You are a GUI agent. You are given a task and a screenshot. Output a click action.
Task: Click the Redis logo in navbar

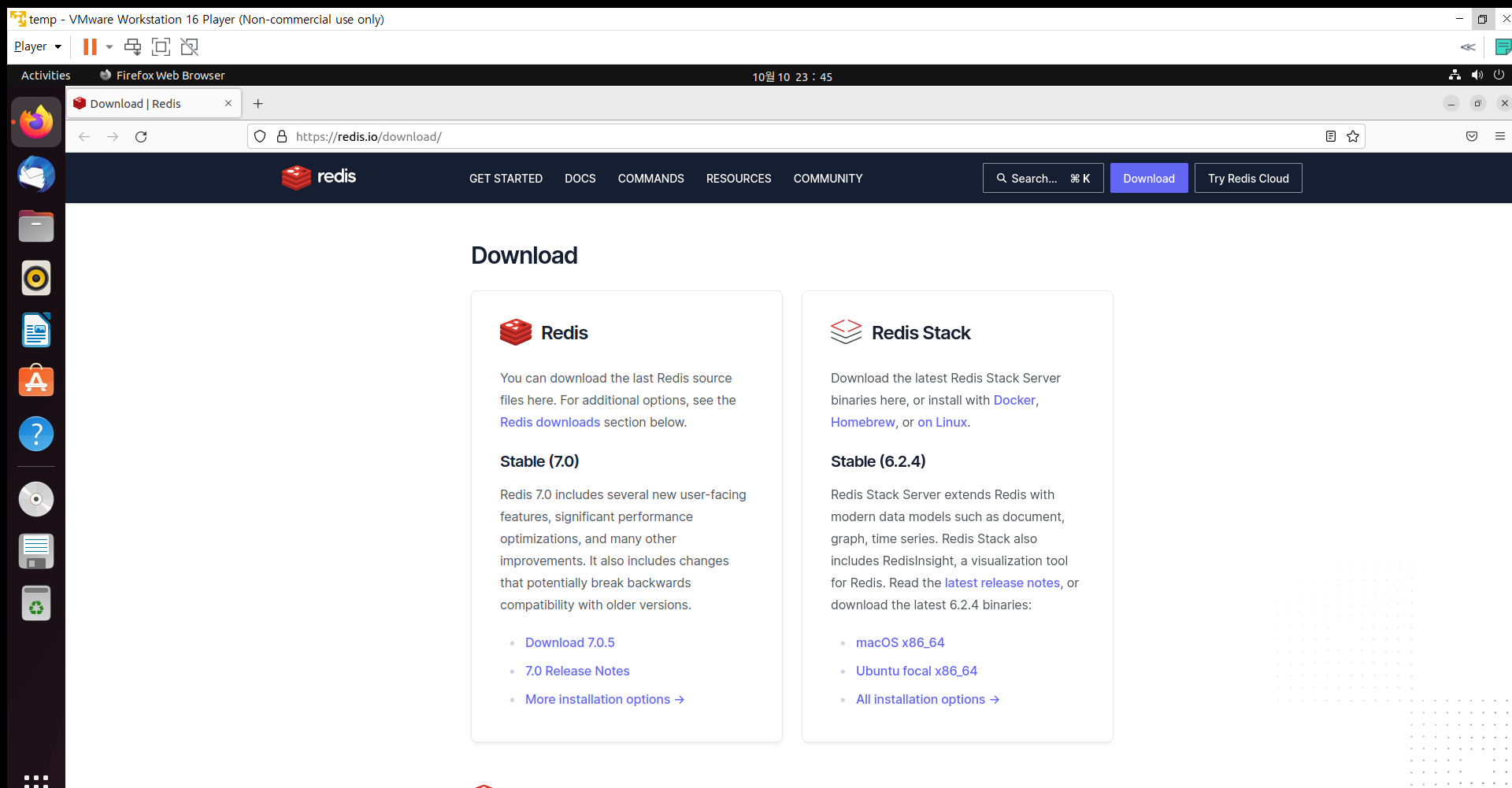click(x=319, y=177)
